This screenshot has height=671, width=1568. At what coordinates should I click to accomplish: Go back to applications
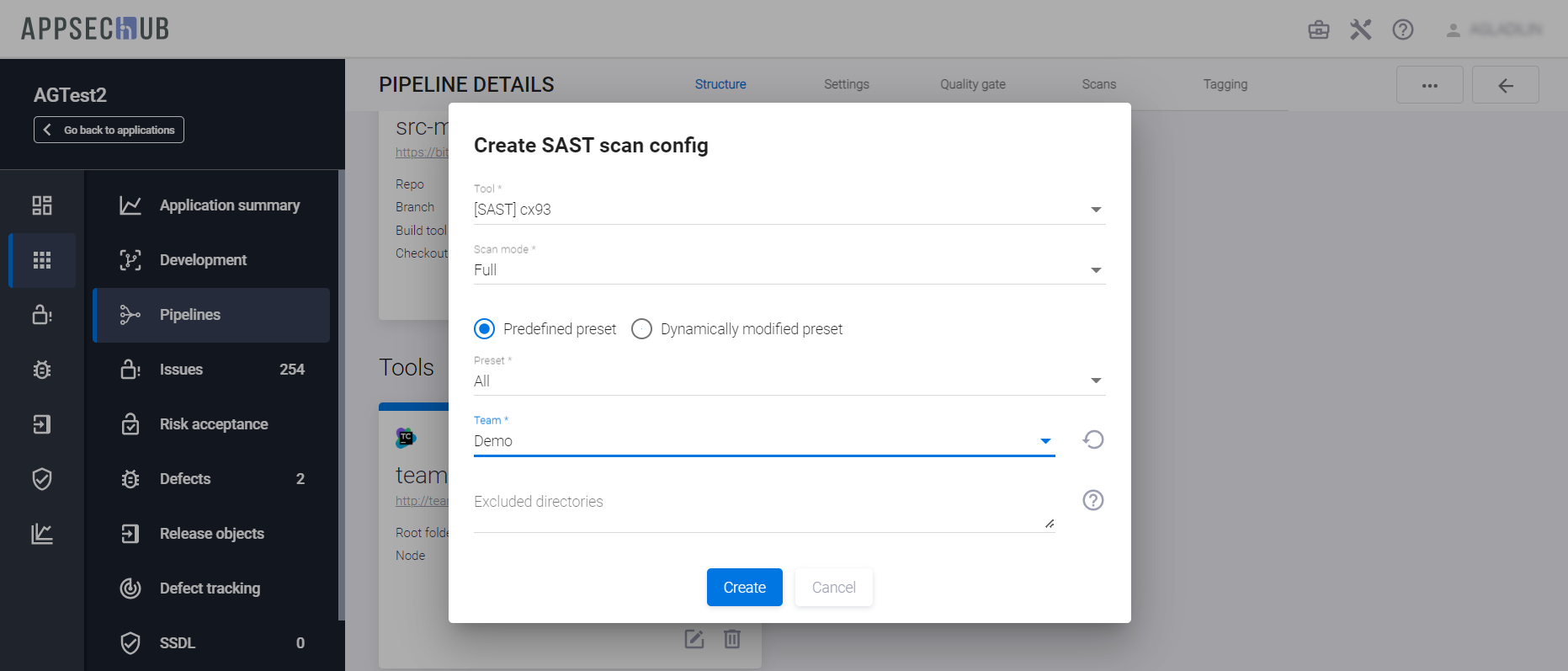click(109, 130)
